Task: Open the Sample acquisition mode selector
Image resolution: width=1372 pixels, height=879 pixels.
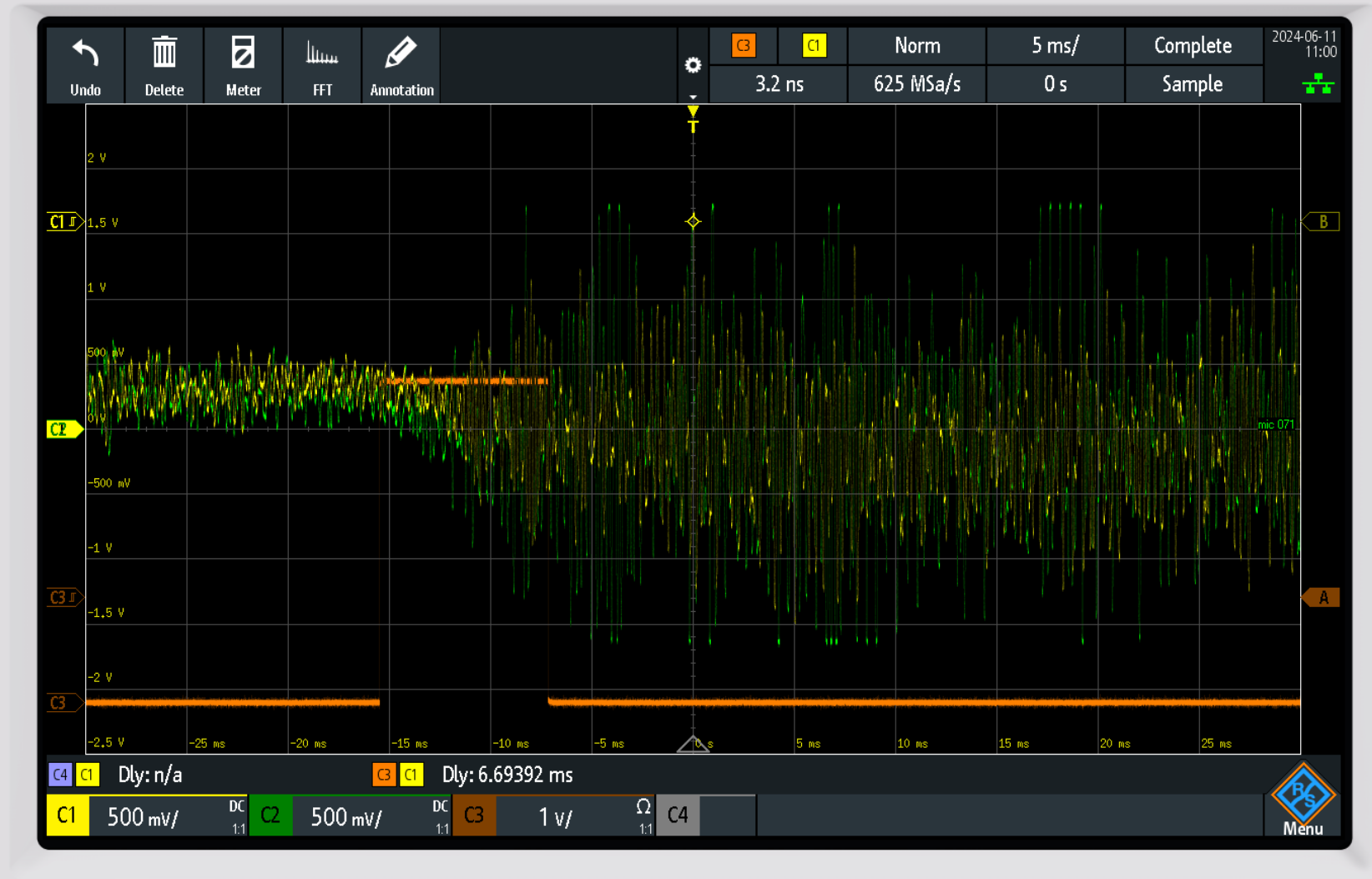Action: point(1192,84)
